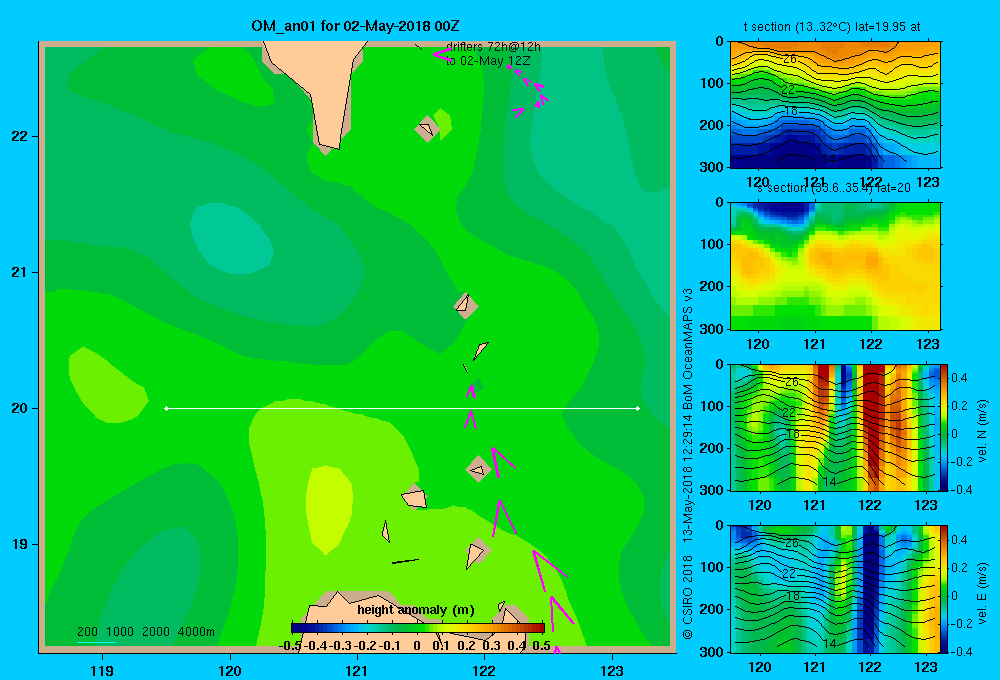
Task: Click the -0.5 tick on height anomaly colorbar
Action: (x=290, y=646)
